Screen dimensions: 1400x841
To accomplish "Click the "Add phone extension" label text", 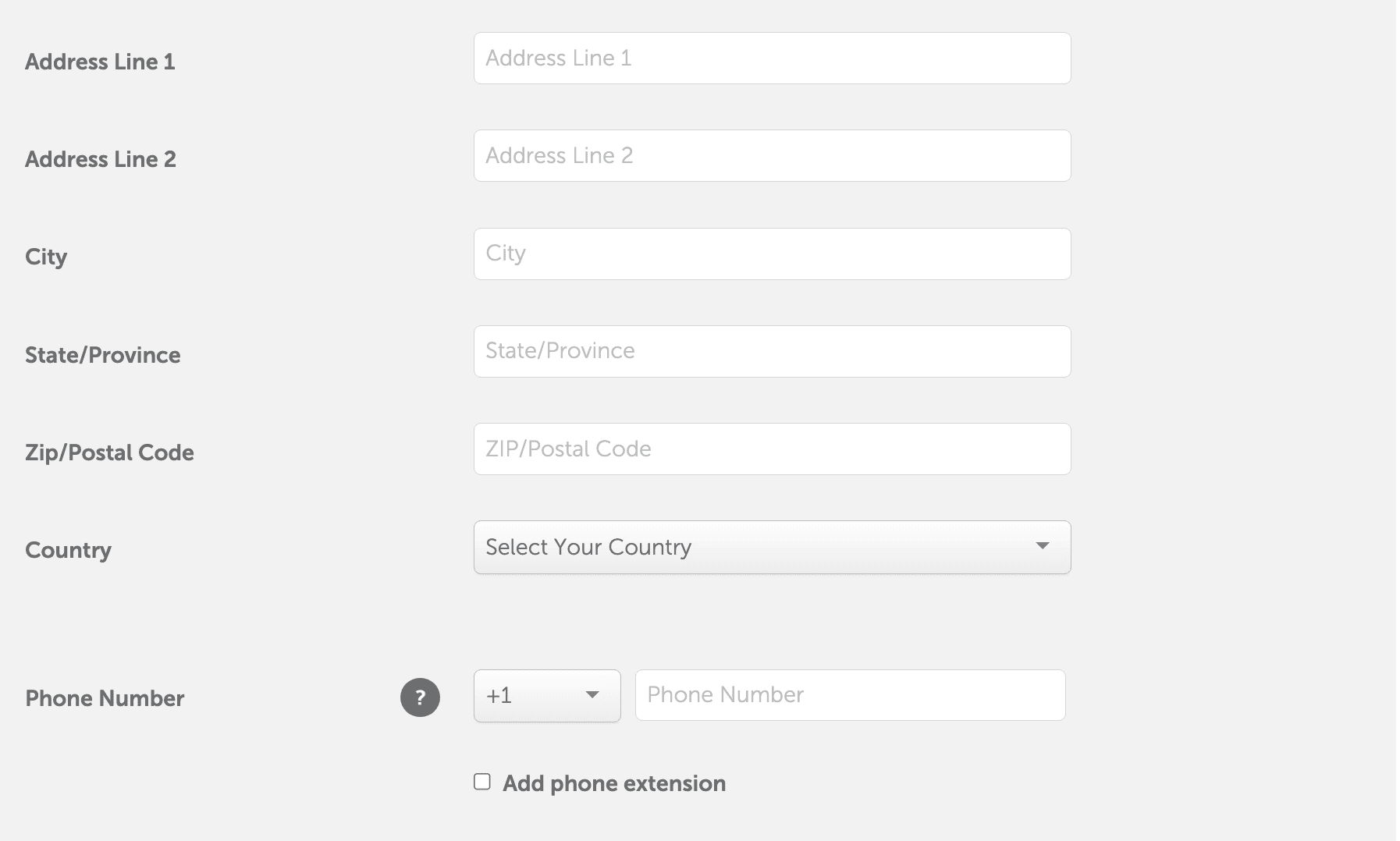I will point(614,783).
